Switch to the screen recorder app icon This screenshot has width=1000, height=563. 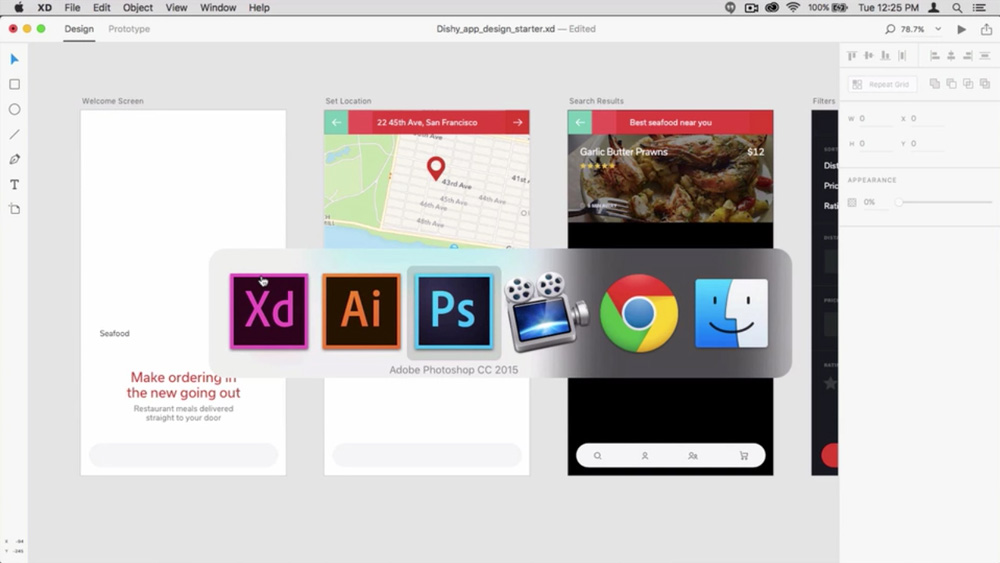[x=547, y=312]
